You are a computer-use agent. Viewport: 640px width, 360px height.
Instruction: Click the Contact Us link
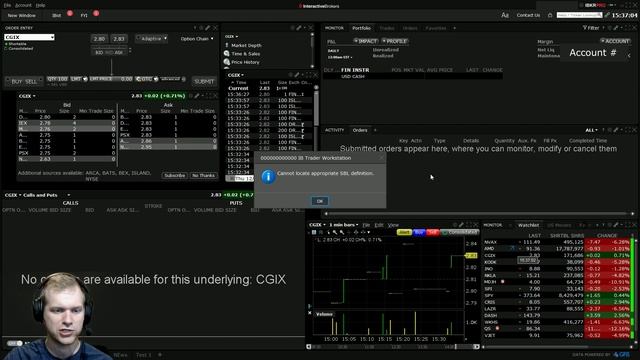(x=528, y=15)
